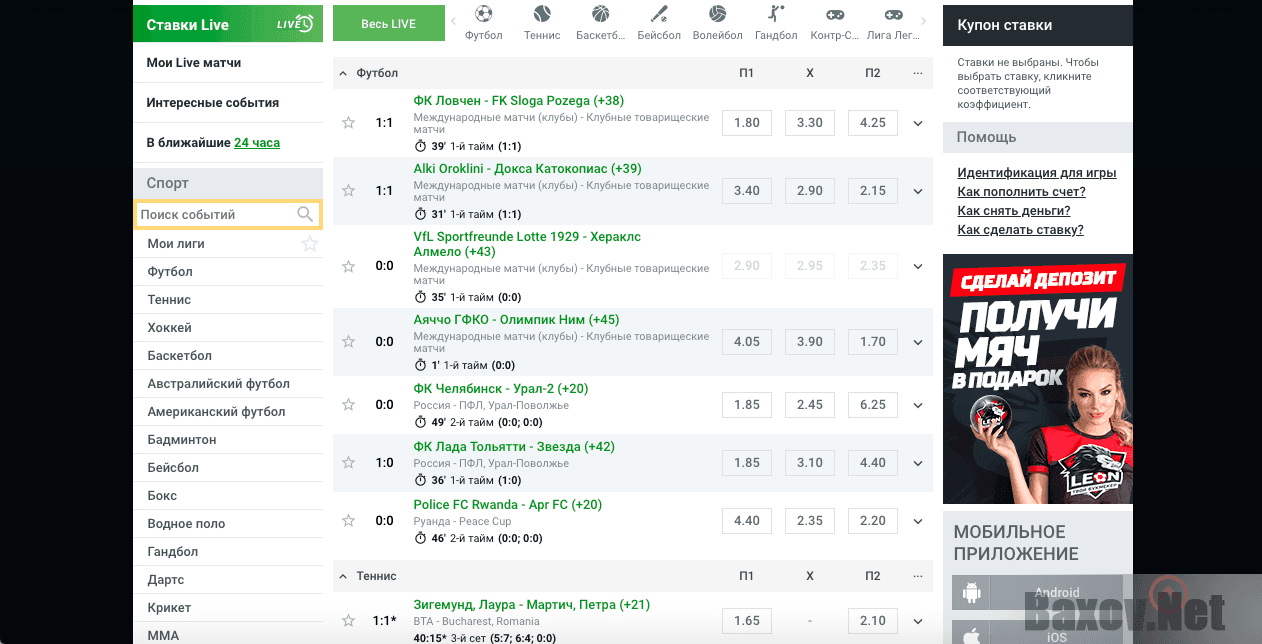Click the search magnifier icon

(x=305, y=215)
